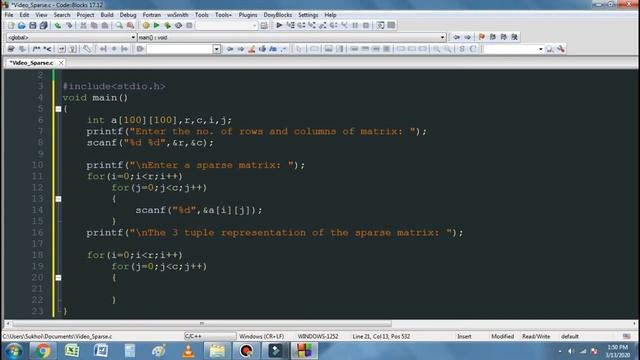This screenshot has width=640, height=360.
Task: Collapse the code fold at line 13
Action: [58, 199]
